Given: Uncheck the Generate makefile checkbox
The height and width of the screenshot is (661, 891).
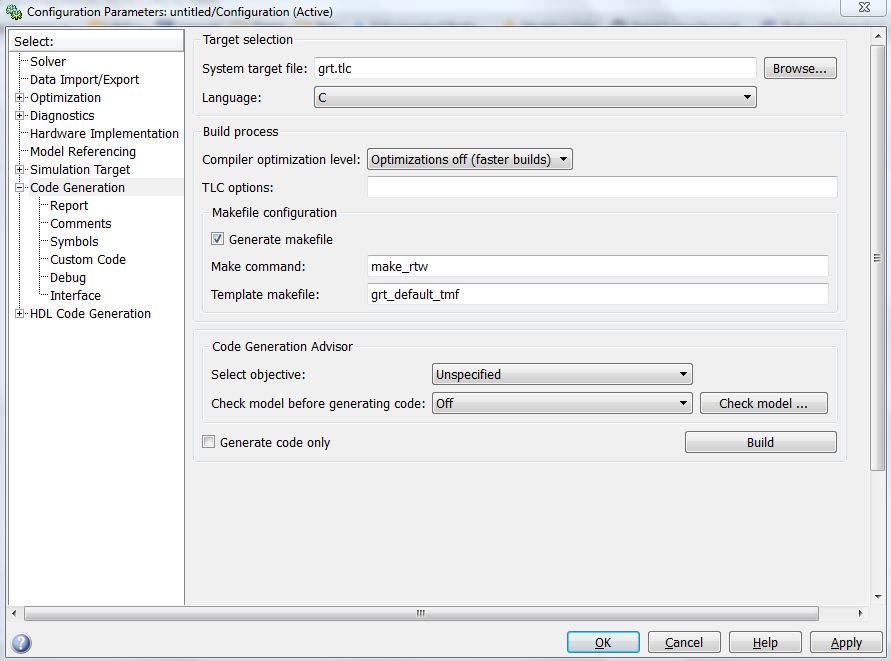Looking at the screenshot, I should pos(217,240).
